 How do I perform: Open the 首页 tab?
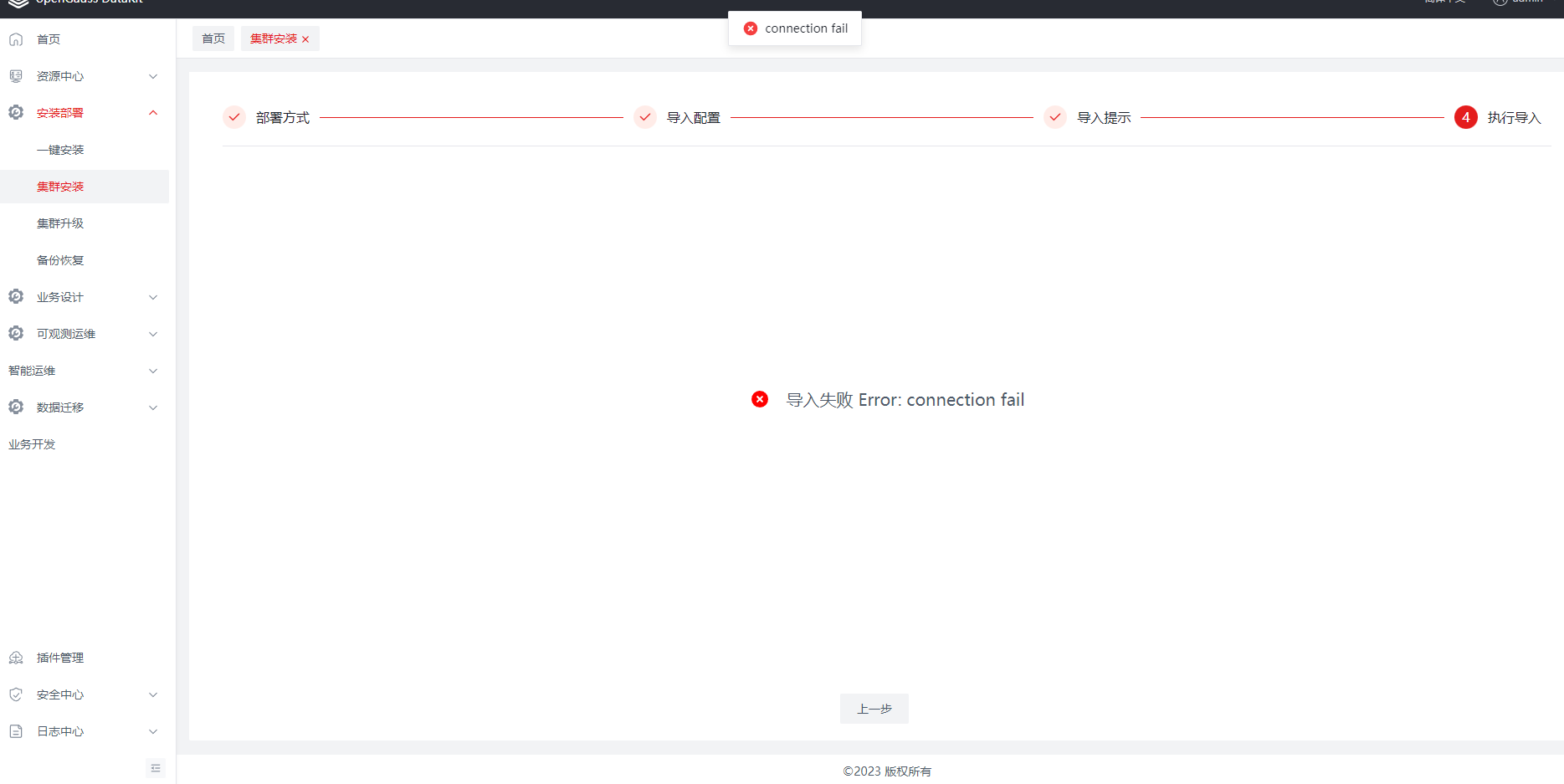point(213,38)
